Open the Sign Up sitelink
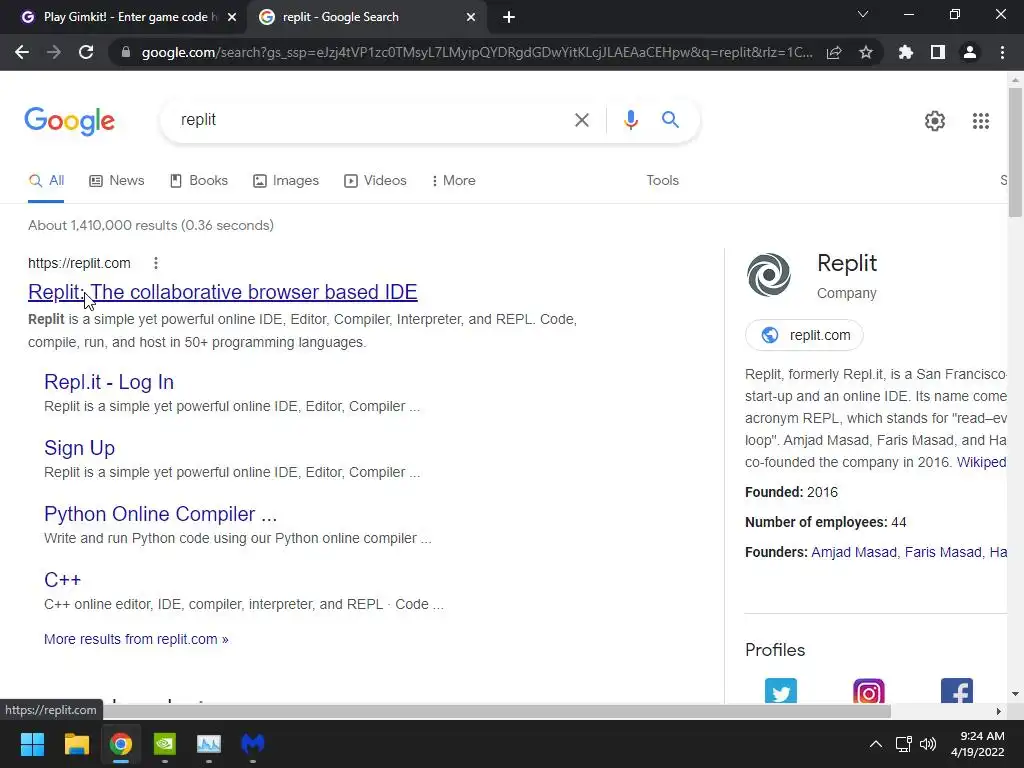 pyautogui.click(x=80, y=448)
